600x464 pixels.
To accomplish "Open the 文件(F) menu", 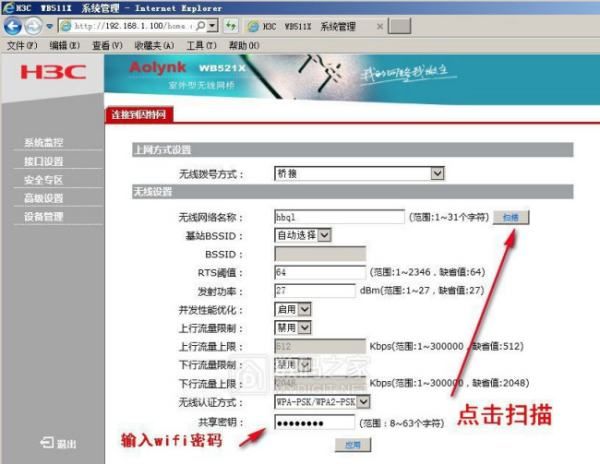I will 22,45.
